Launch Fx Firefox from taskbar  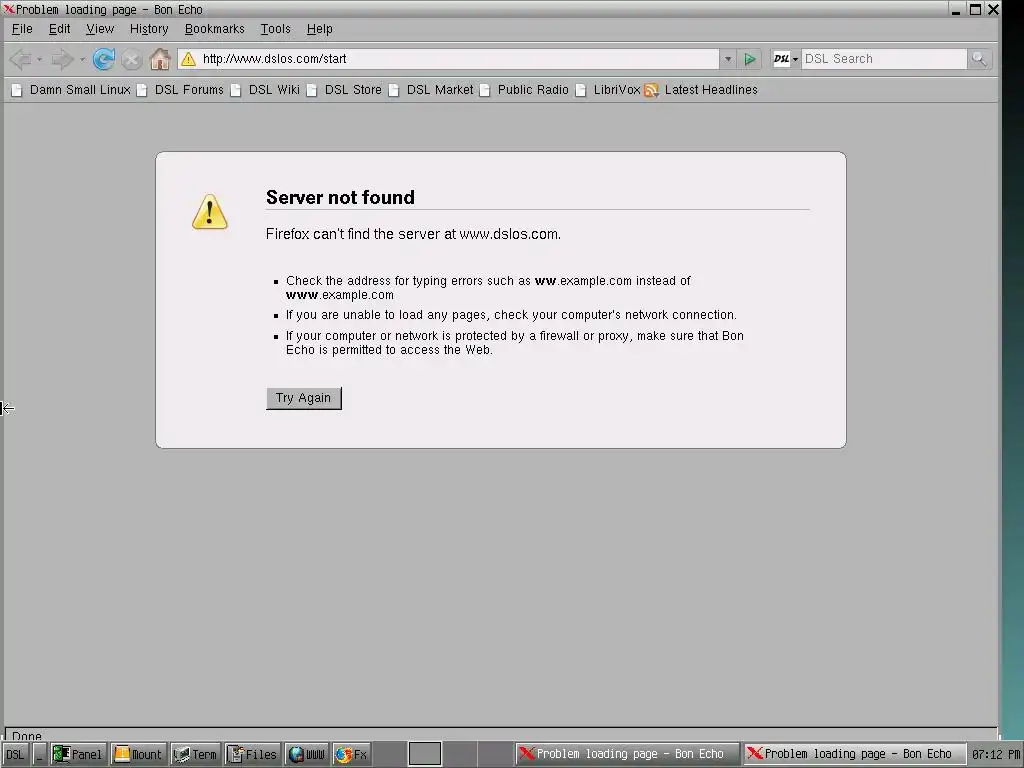(x=351, y=754)
